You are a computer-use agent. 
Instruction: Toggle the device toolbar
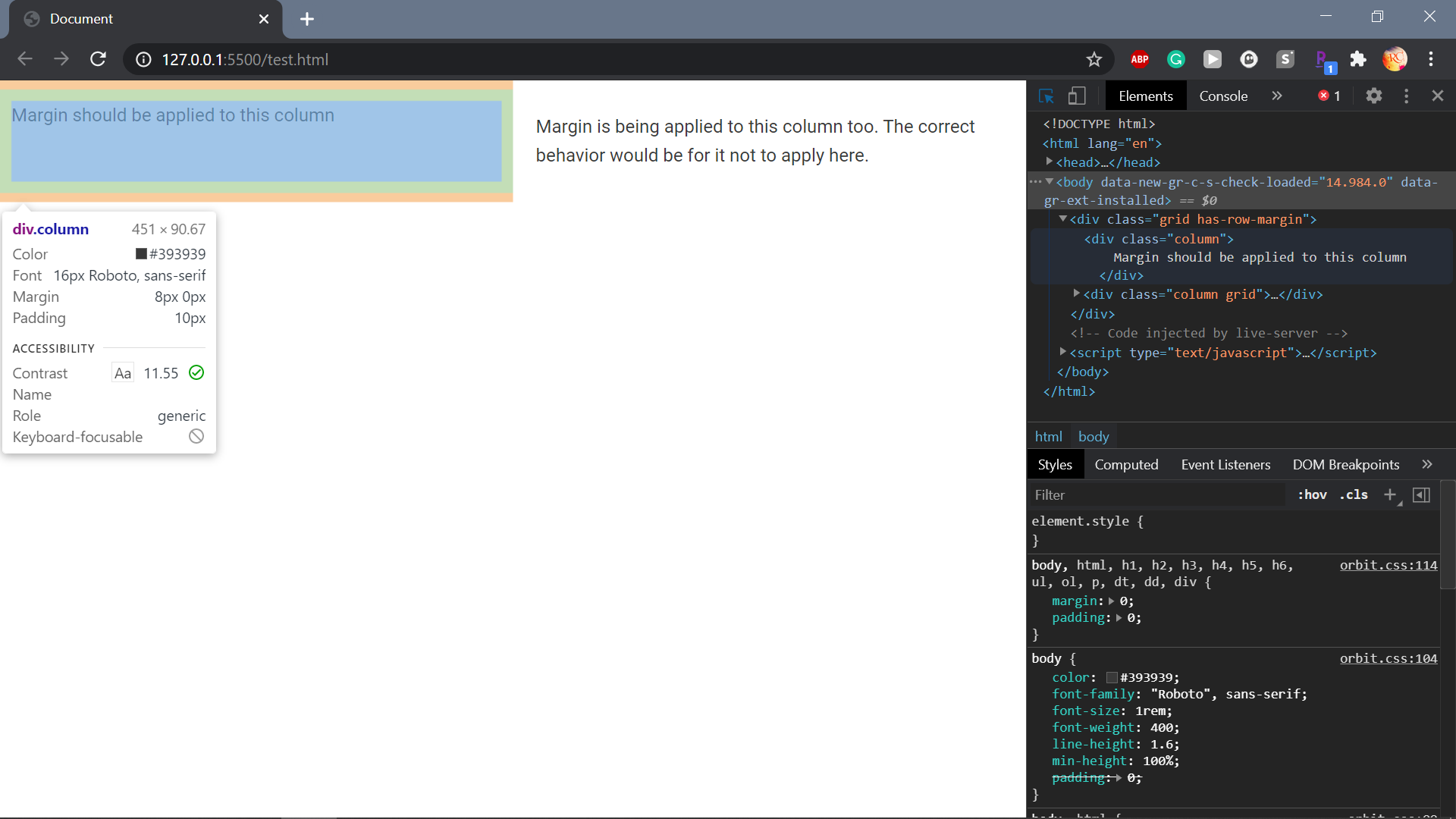1077,96
